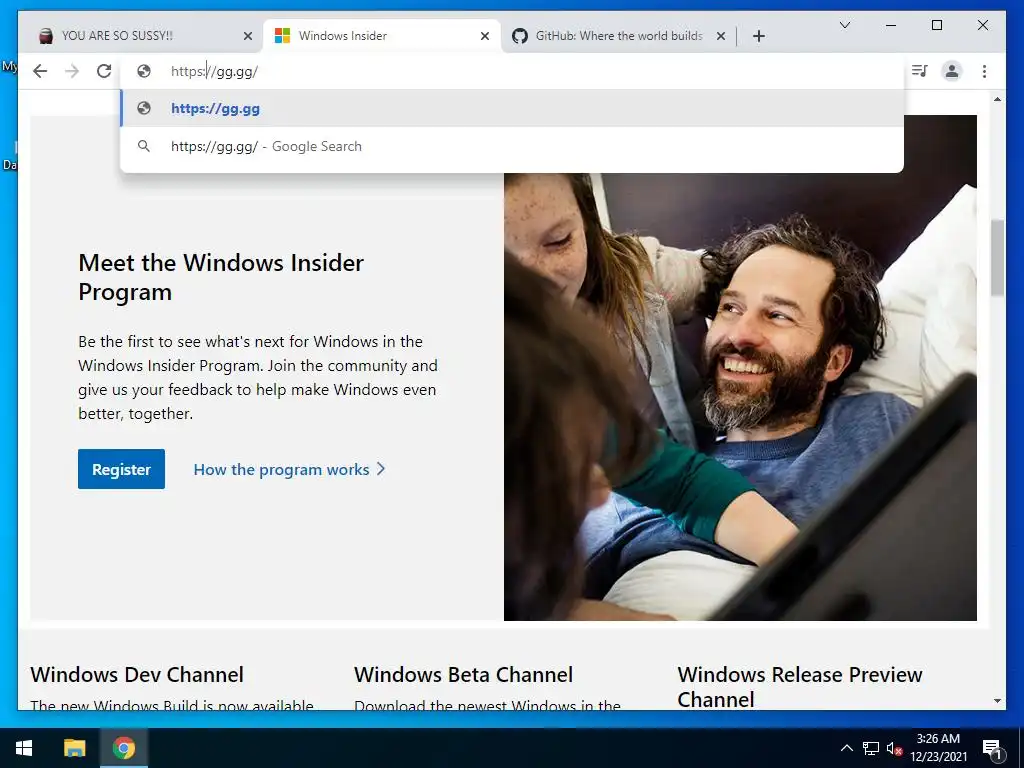Click the muted volume tray icon
This screenshot has height=768, width=1024.
[895, 749]
